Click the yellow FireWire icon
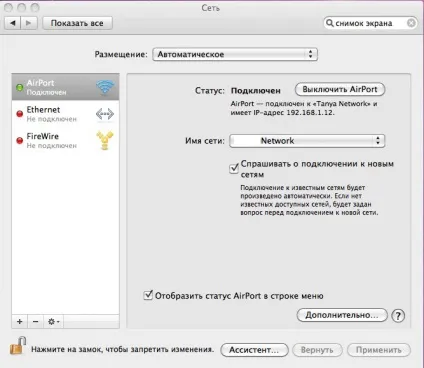The image size is (424, 368). click(x=105, y=141)
